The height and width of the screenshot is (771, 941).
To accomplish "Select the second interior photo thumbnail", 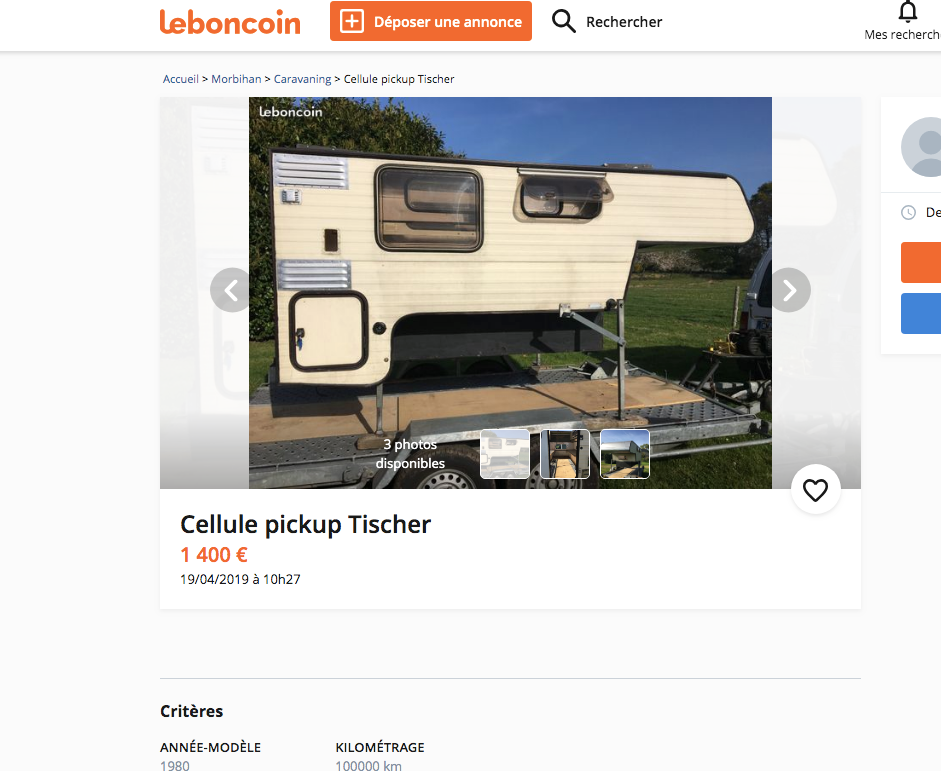I will pos(565,454).
